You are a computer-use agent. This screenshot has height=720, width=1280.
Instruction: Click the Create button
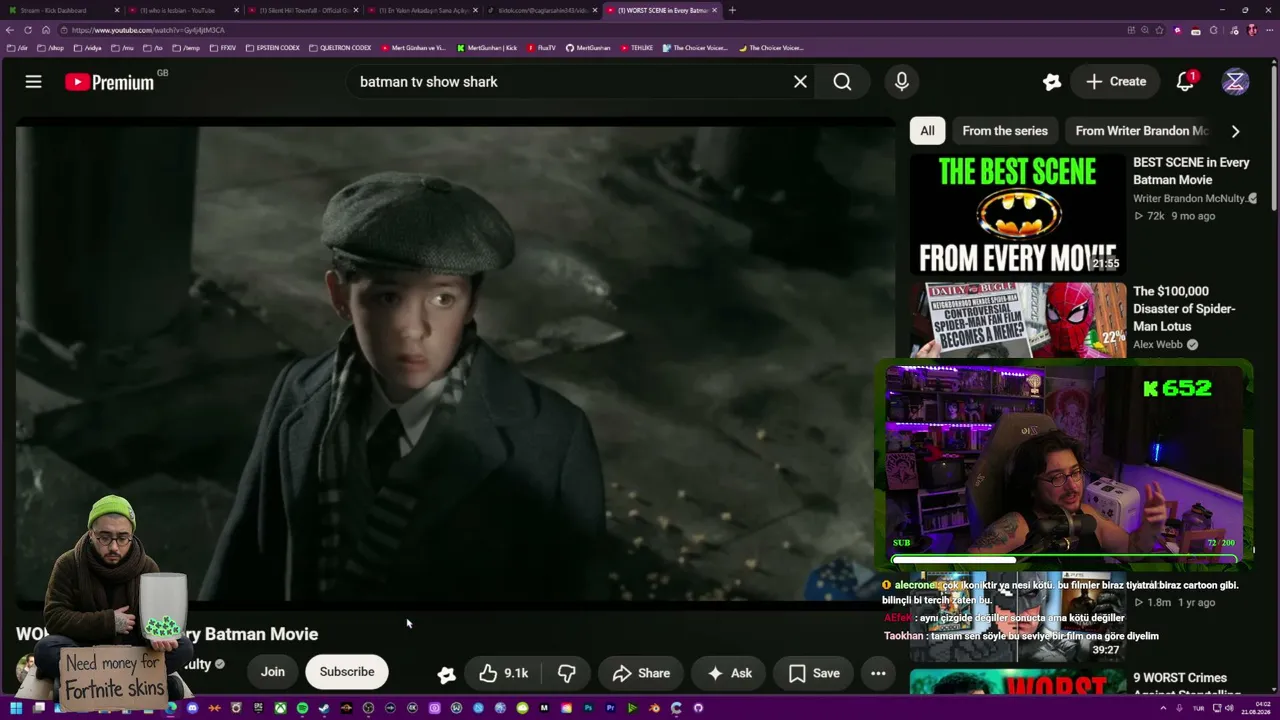[1115, 82]
